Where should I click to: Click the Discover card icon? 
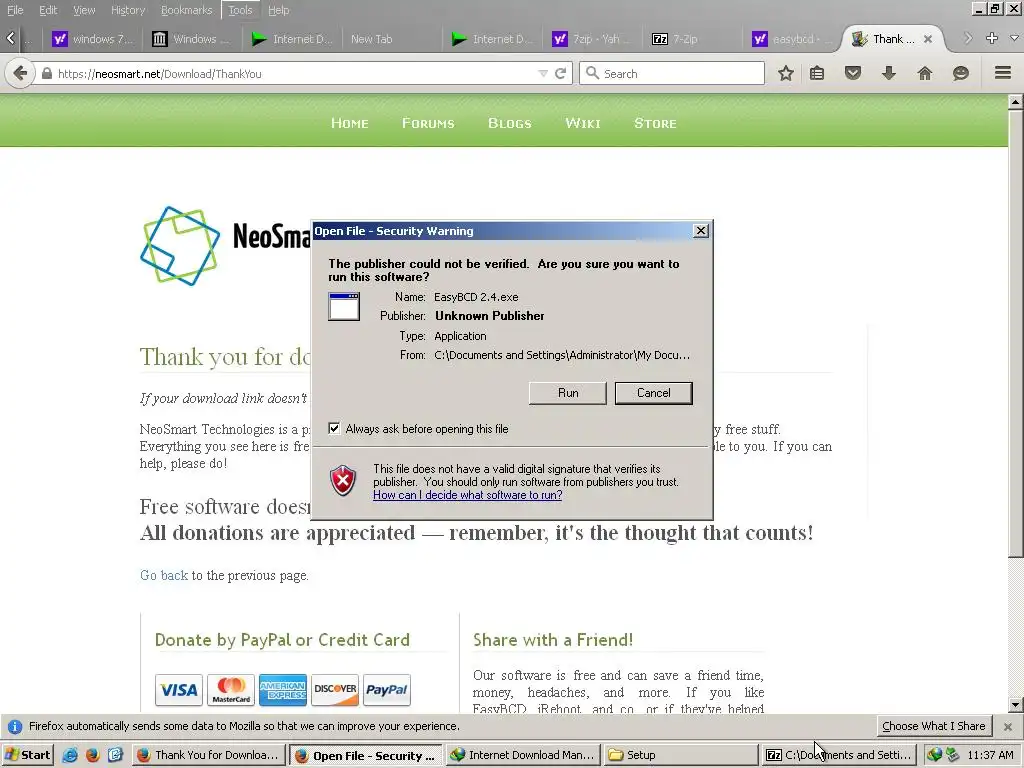tap(335, 690)
